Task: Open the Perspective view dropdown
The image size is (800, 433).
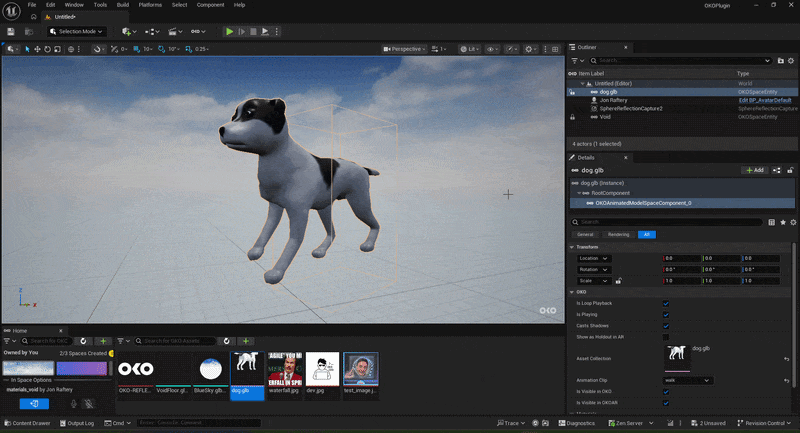Action: click(404, 49)
